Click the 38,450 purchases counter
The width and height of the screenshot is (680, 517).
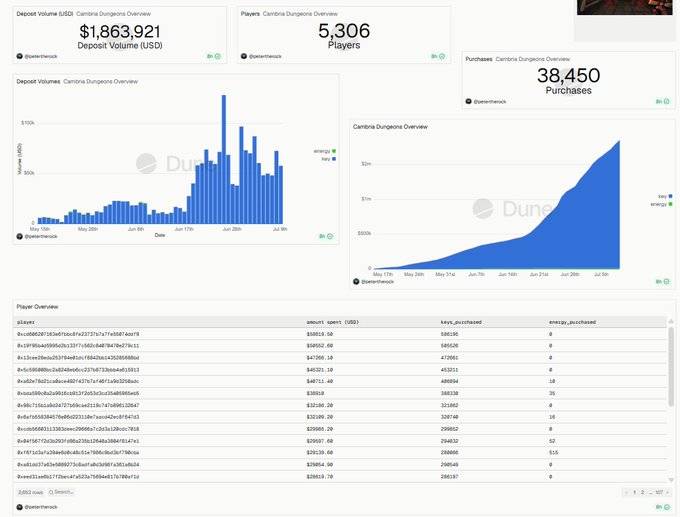569,75
